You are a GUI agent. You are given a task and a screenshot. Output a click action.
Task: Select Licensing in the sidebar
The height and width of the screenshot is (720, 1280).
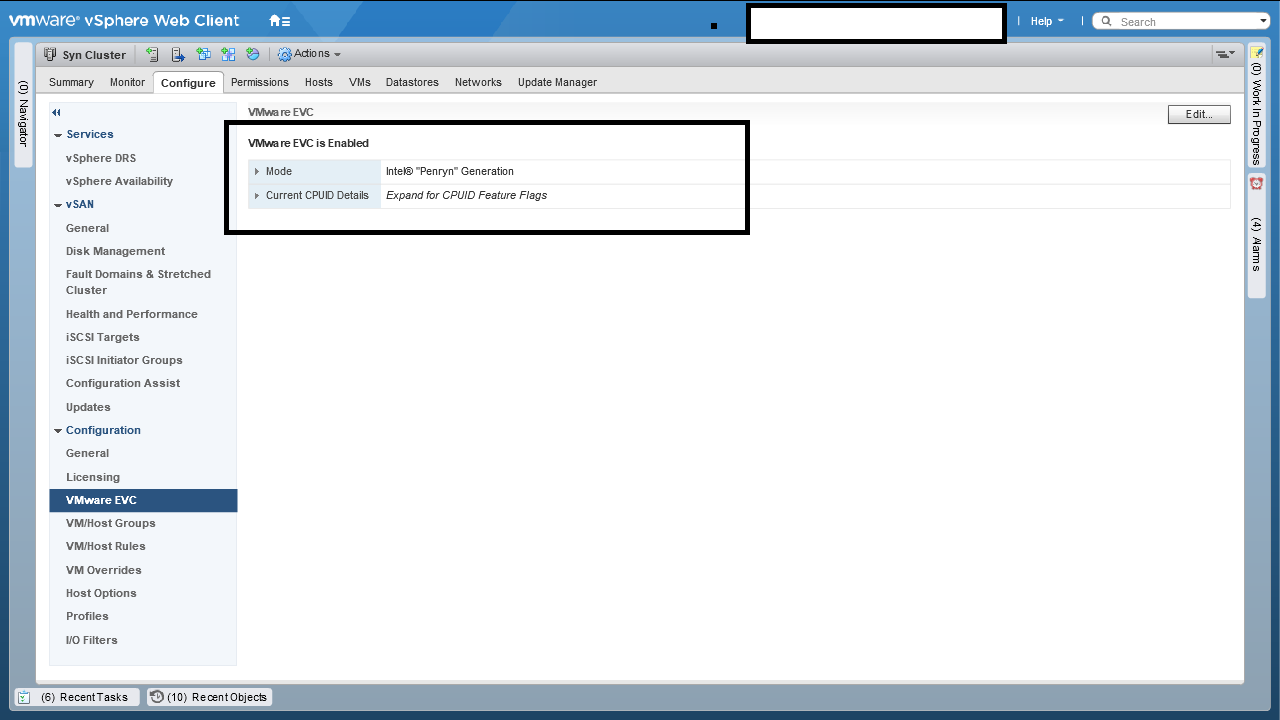pyautogui.click(x=93, y=477)
